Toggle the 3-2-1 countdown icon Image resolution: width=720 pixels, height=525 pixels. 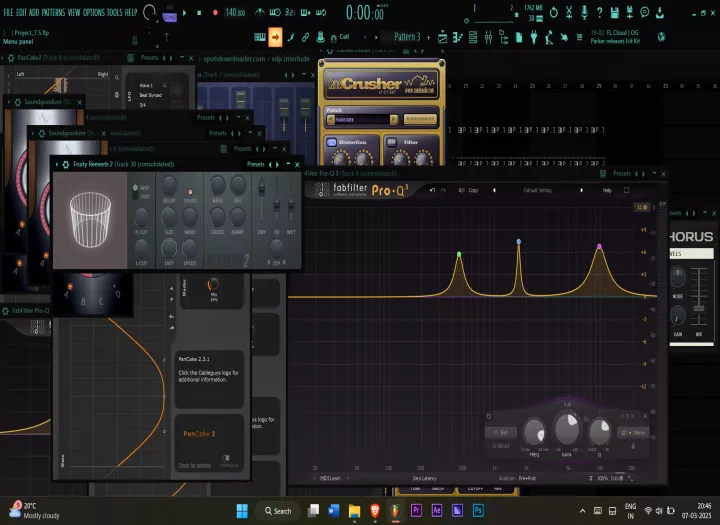coord(290,12)
